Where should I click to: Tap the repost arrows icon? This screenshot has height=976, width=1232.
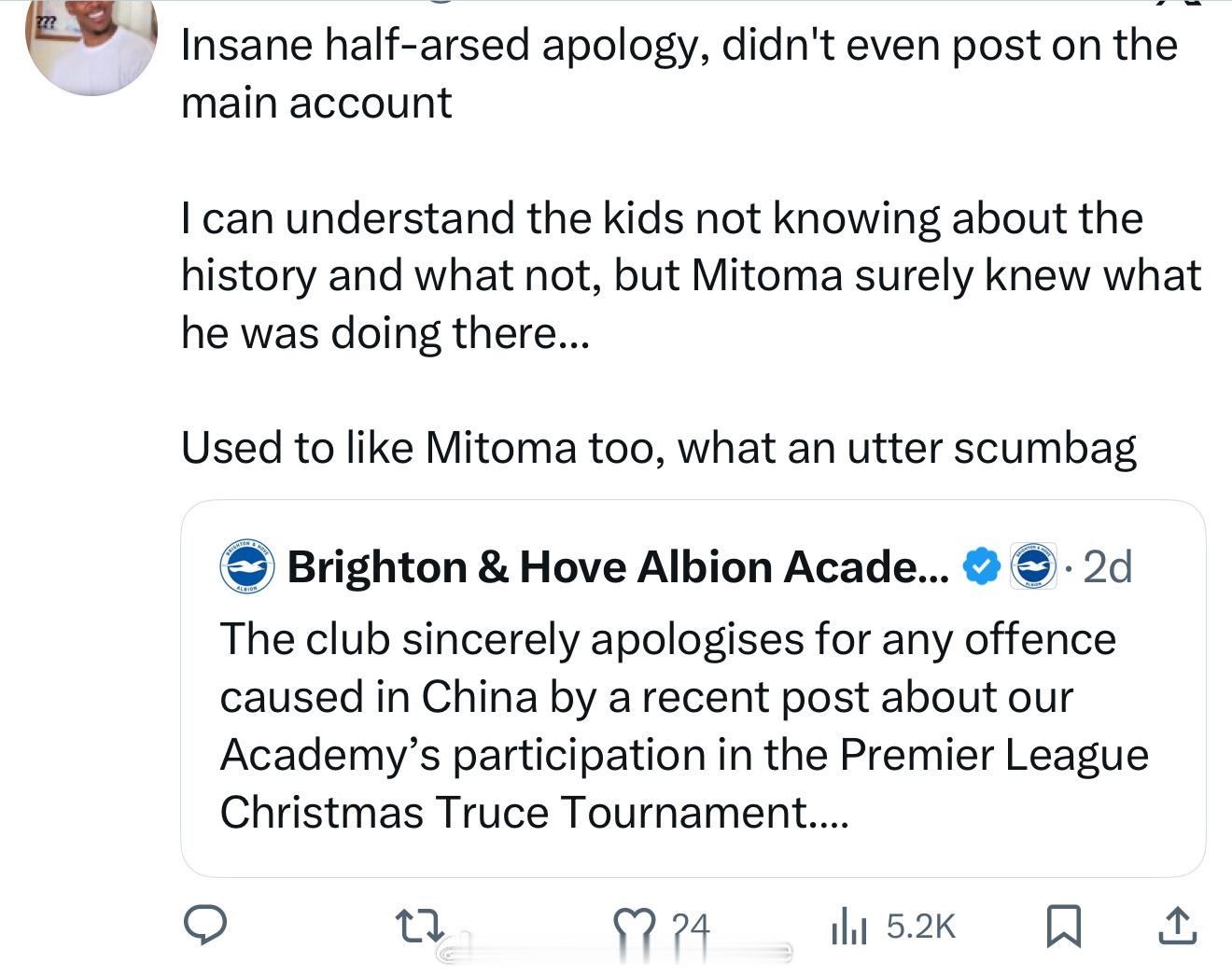[x=416, y=926]
